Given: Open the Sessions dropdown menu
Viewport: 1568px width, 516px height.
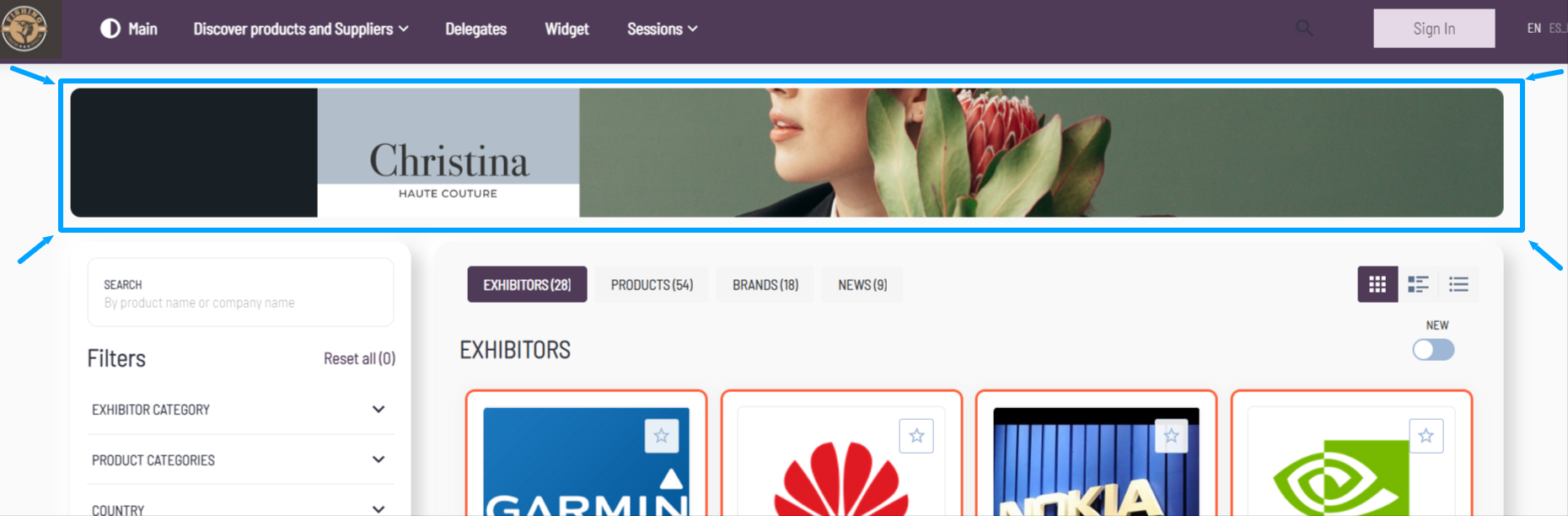Looking at the screenshot, I should pos(662,30).
